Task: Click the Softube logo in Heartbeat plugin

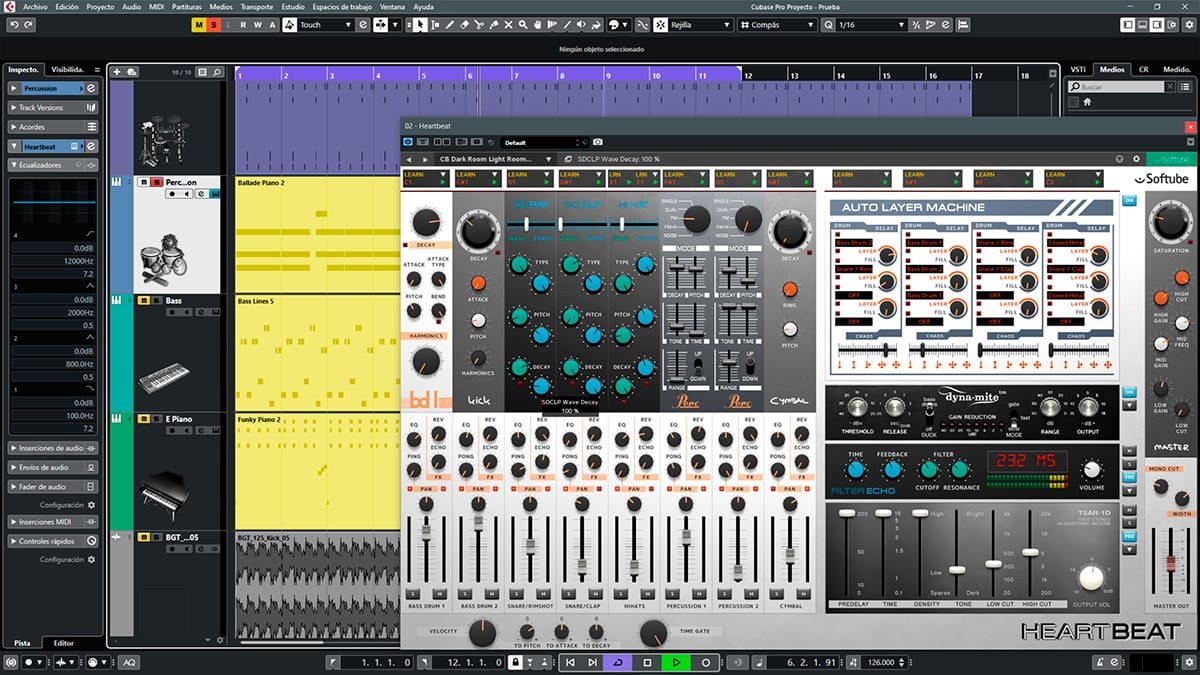Action: click(1160, 180)
